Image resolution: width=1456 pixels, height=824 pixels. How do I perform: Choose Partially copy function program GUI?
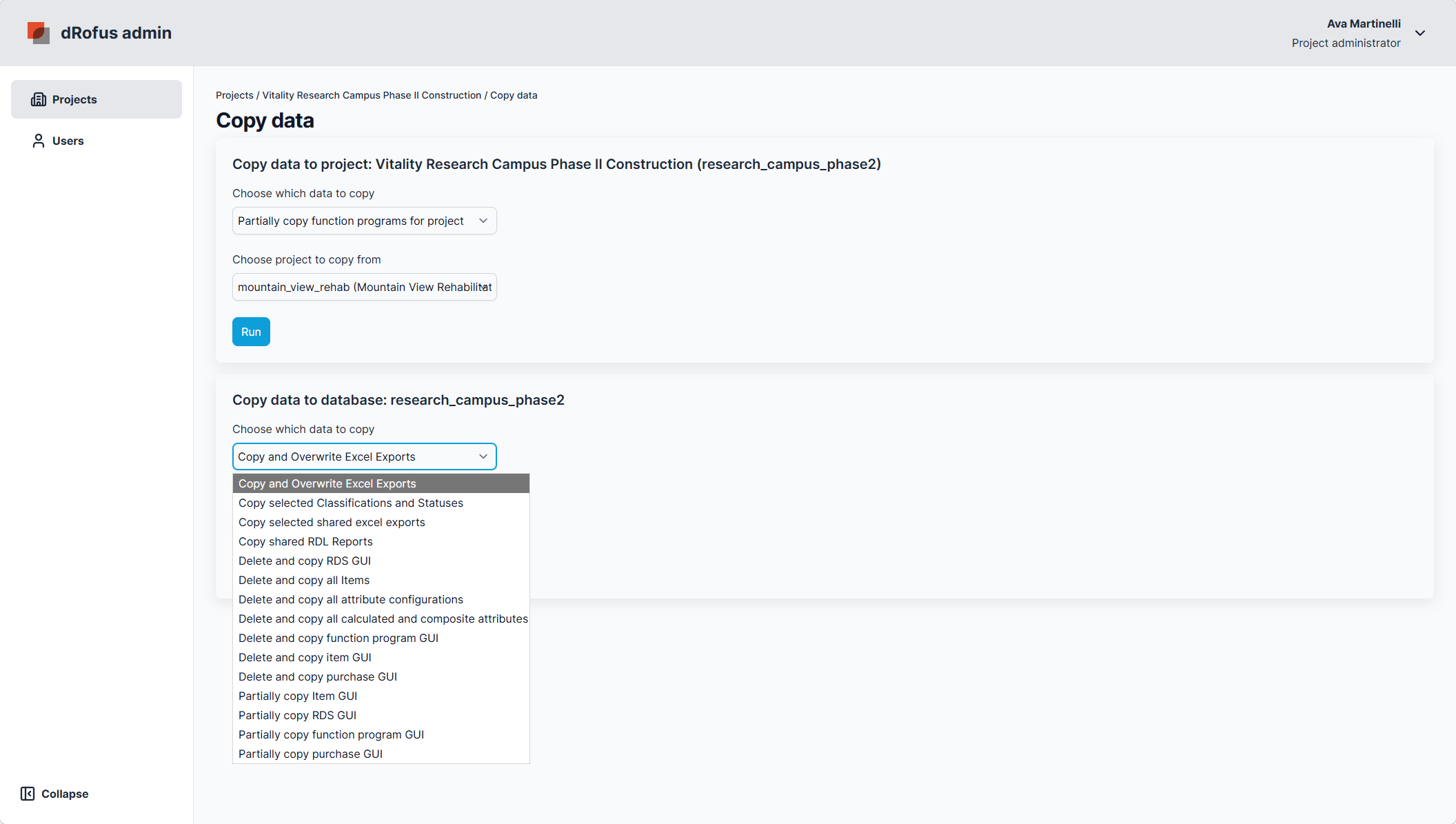(381, 734)
